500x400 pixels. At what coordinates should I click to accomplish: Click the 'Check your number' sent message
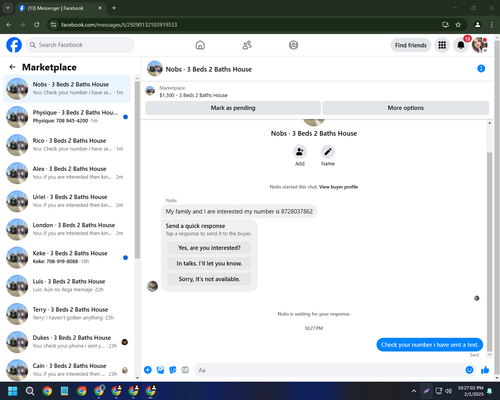[x=430, y=345]
